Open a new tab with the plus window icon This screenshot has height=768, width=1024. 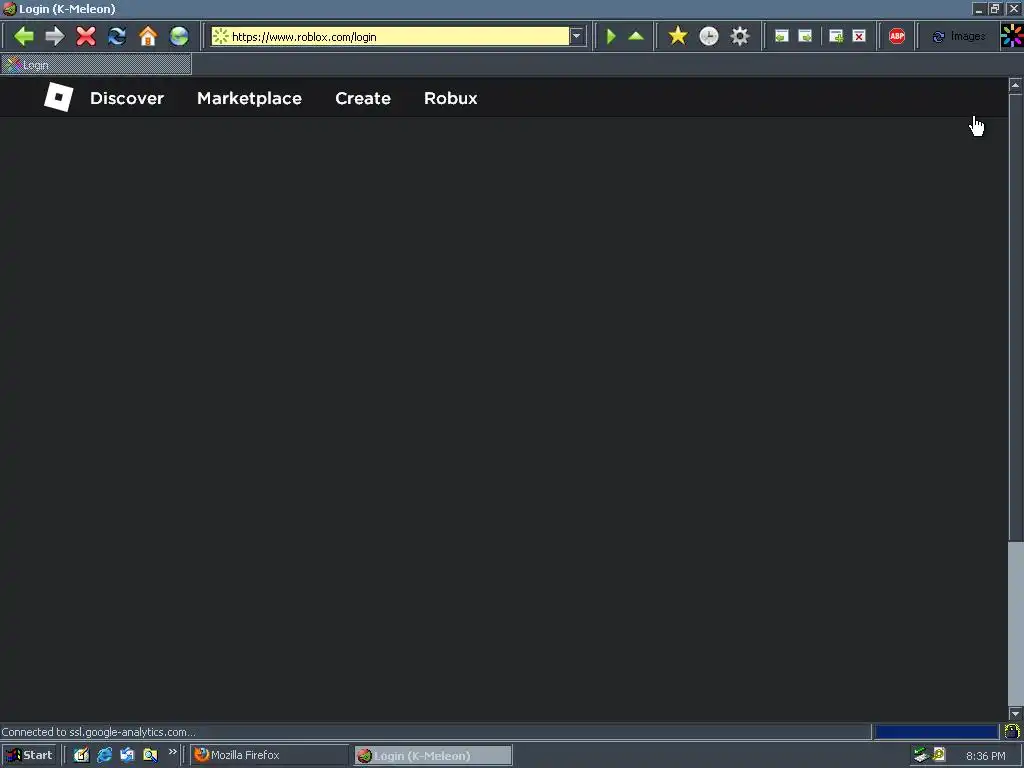click(836, 37)
